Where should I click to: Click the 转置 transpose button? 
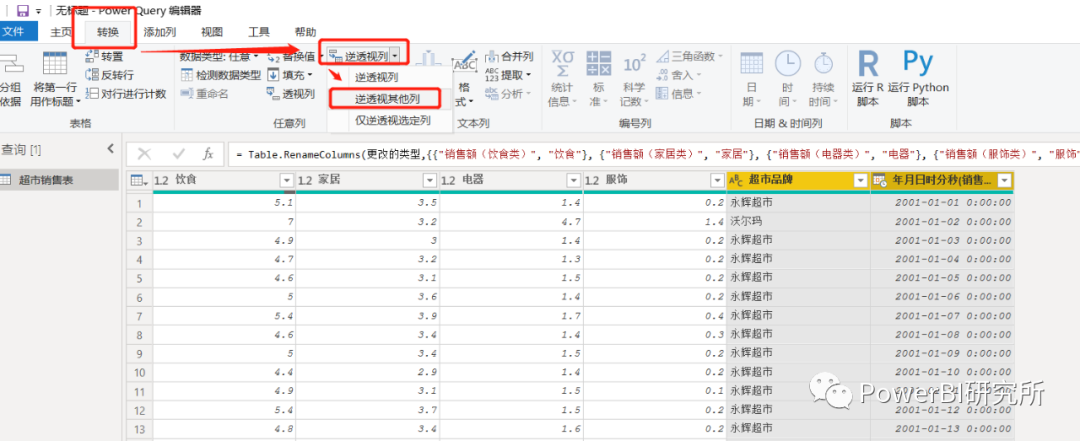coord(104,56)
